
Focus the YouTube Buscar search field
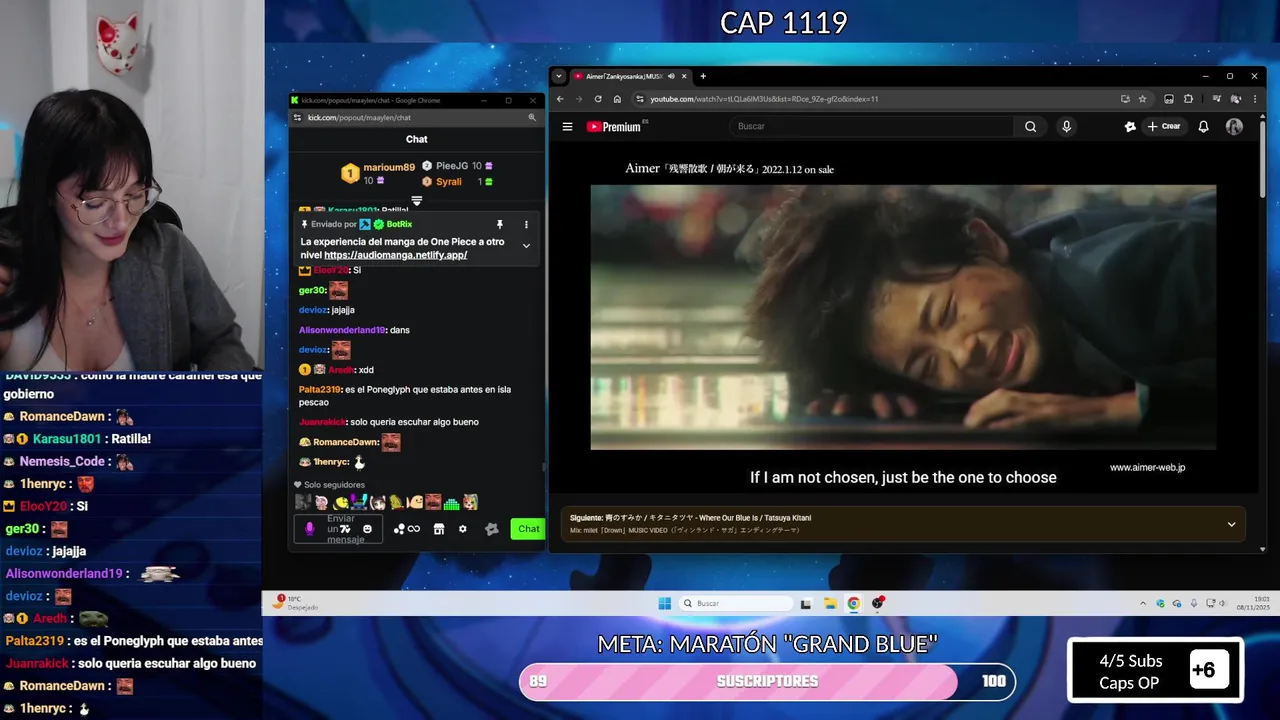coord(873,127)
